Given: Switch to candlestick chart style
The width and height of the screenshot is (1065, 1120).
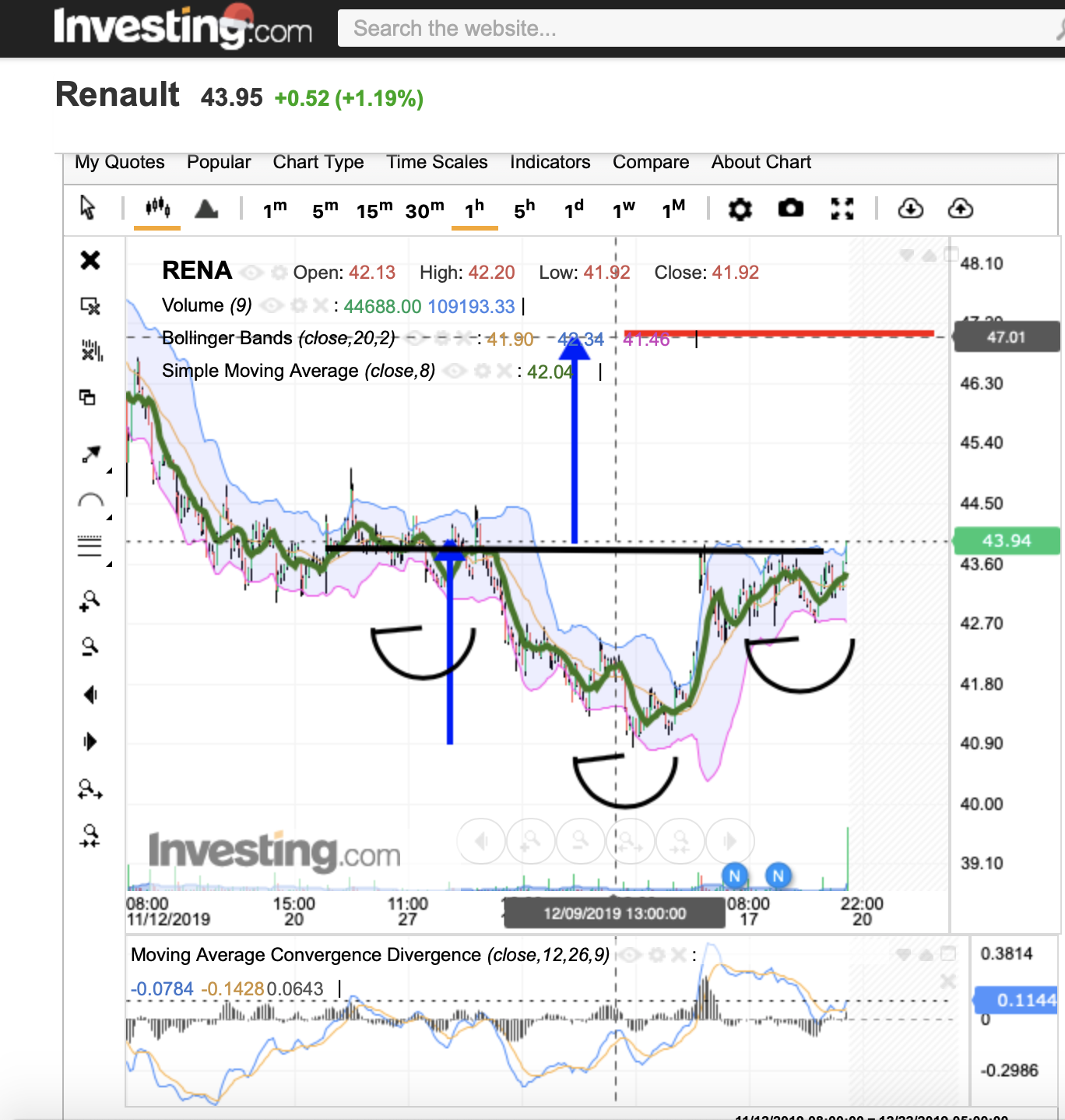Looking at the screenshot, I should [157, 207].
